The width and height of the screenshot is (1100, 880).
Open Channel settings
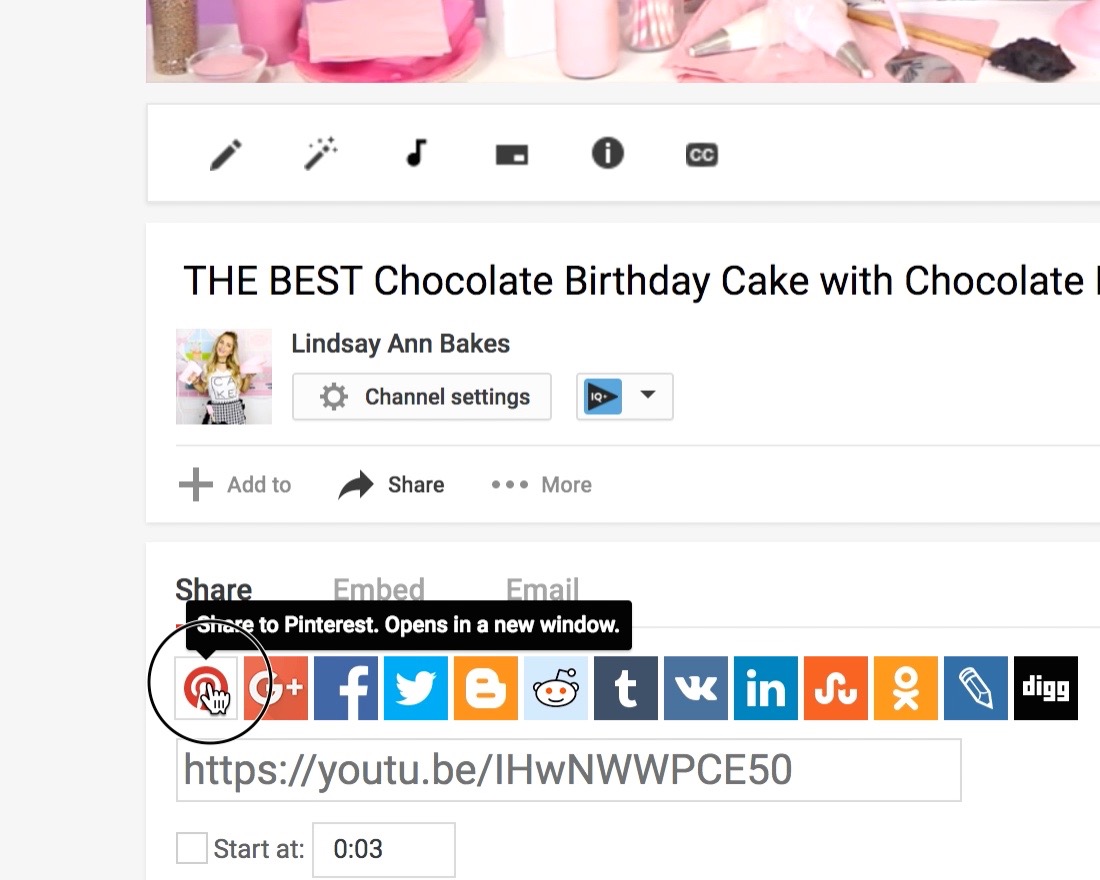(422, 397)
